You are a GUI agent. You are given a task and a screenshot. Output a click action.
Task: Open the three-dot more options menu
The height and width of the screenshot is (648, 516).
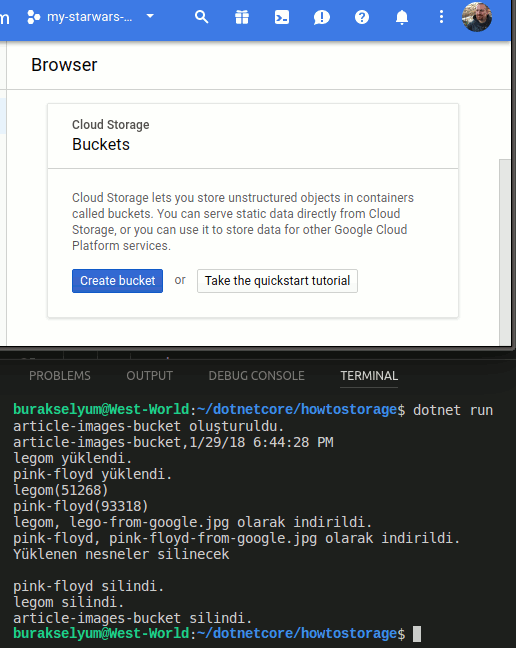[x=441, y=17]
